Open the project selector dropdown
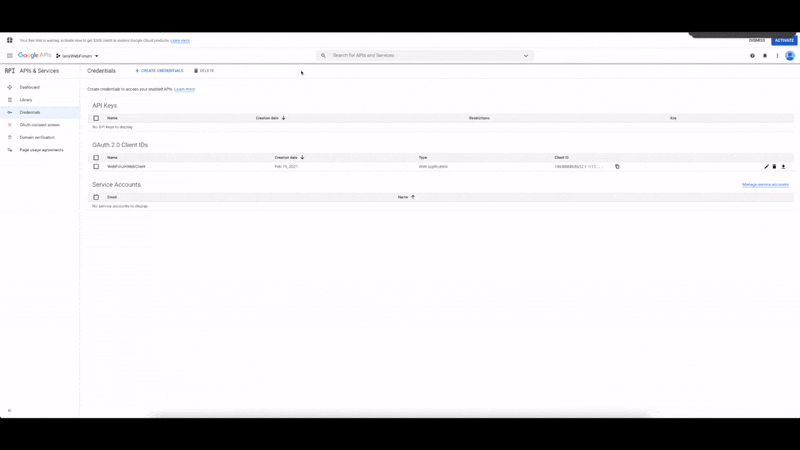800x450 pixels. (x=77, y=56)
